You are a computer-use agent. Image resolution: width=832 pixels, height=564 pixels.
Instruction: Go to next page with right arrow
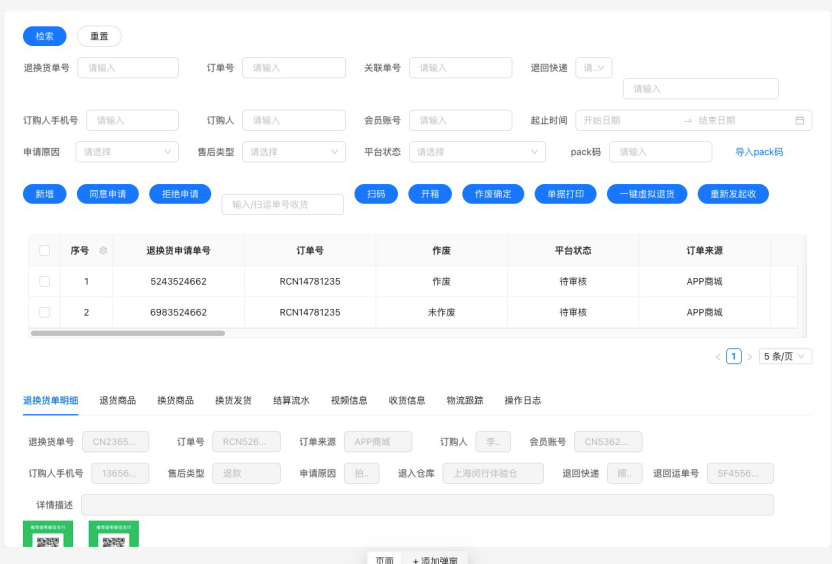tap(750, 356)
